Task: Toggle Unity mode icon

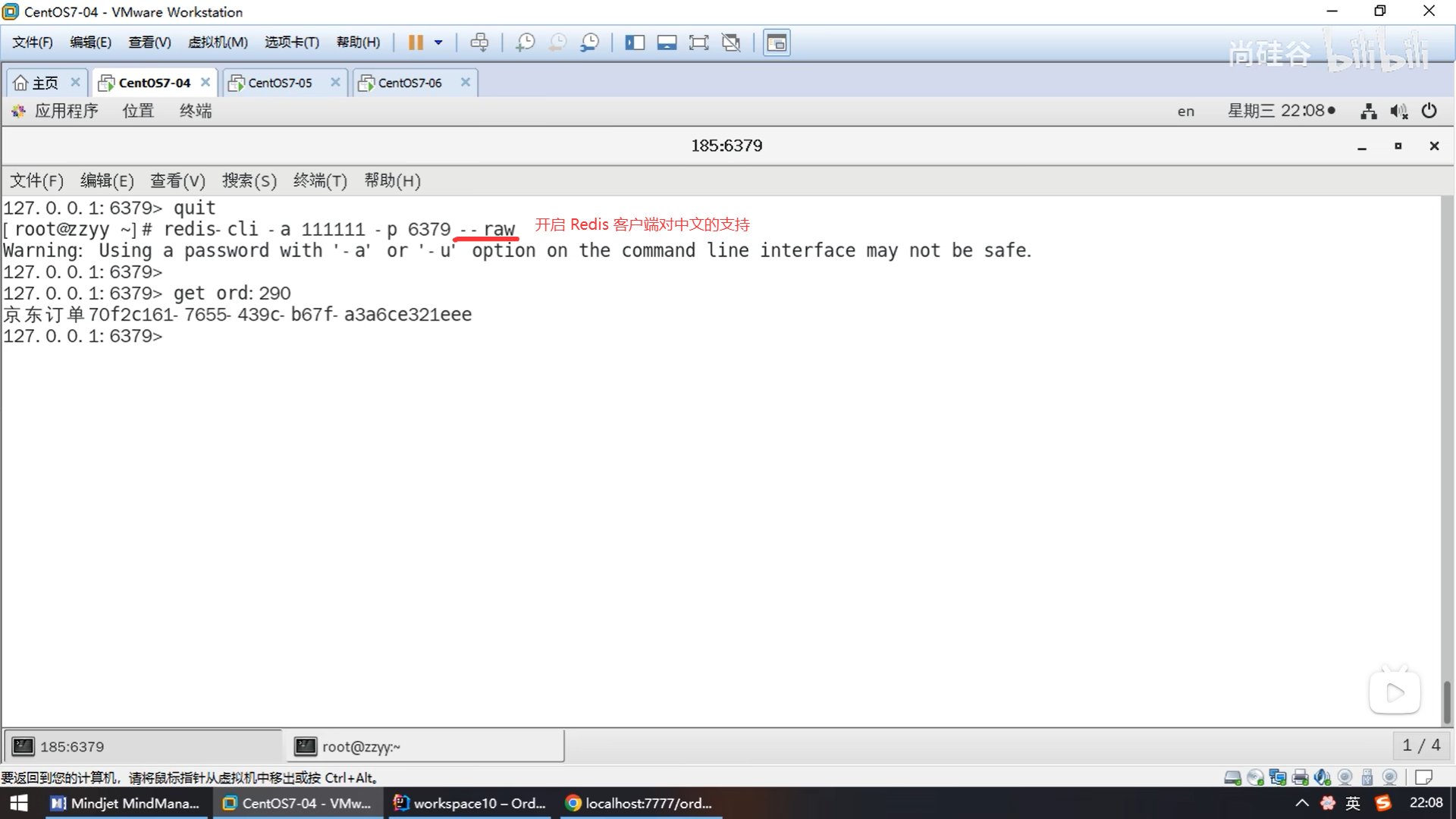Action: 731,42
